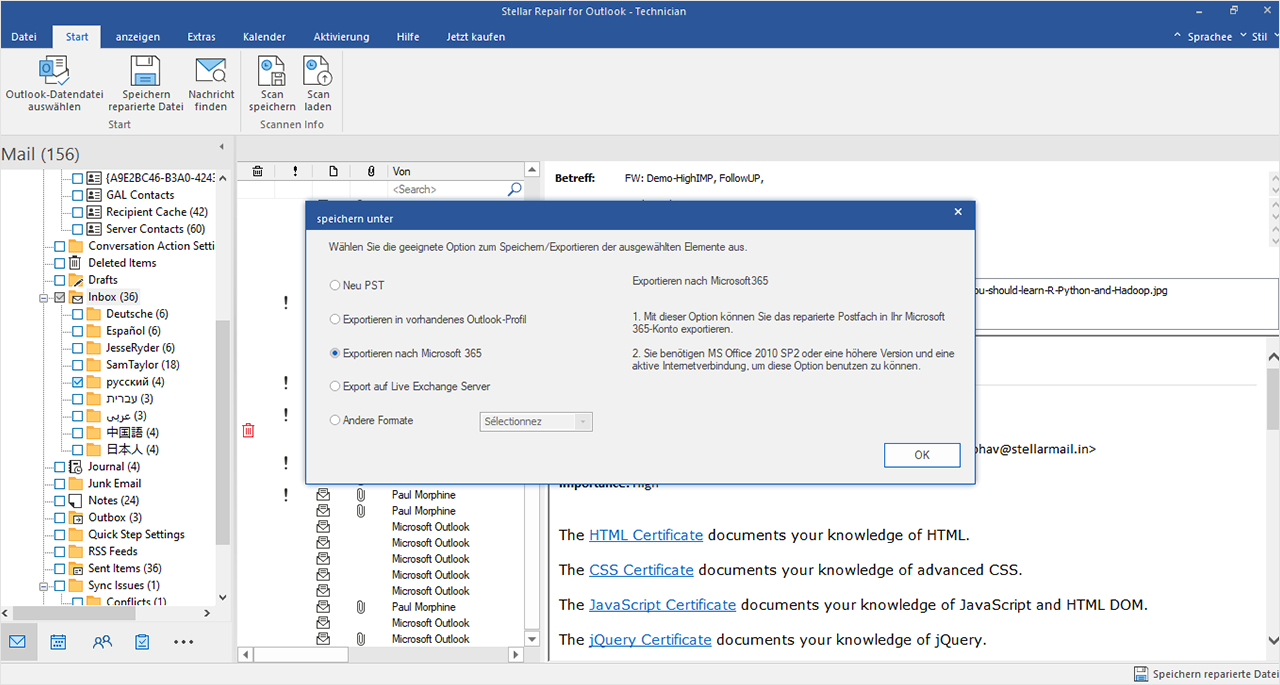Open the jQuery Certificate link
Viewport: 1280px width, 685px height.
pos(650,640)
